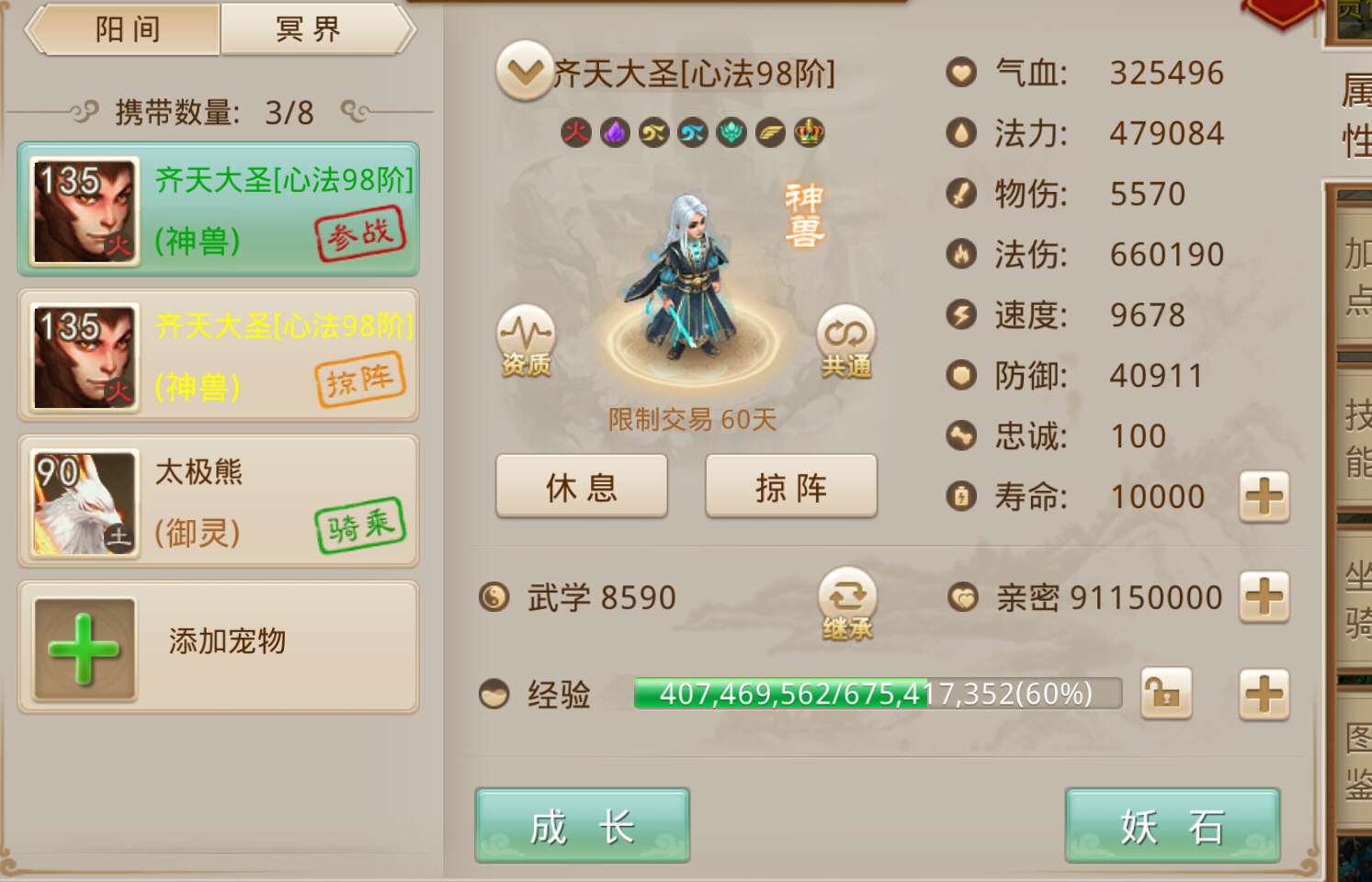Screen dimensions: 1372x882
Task: Open the 继承 inherit swap icon
Action: coord(847,604)
